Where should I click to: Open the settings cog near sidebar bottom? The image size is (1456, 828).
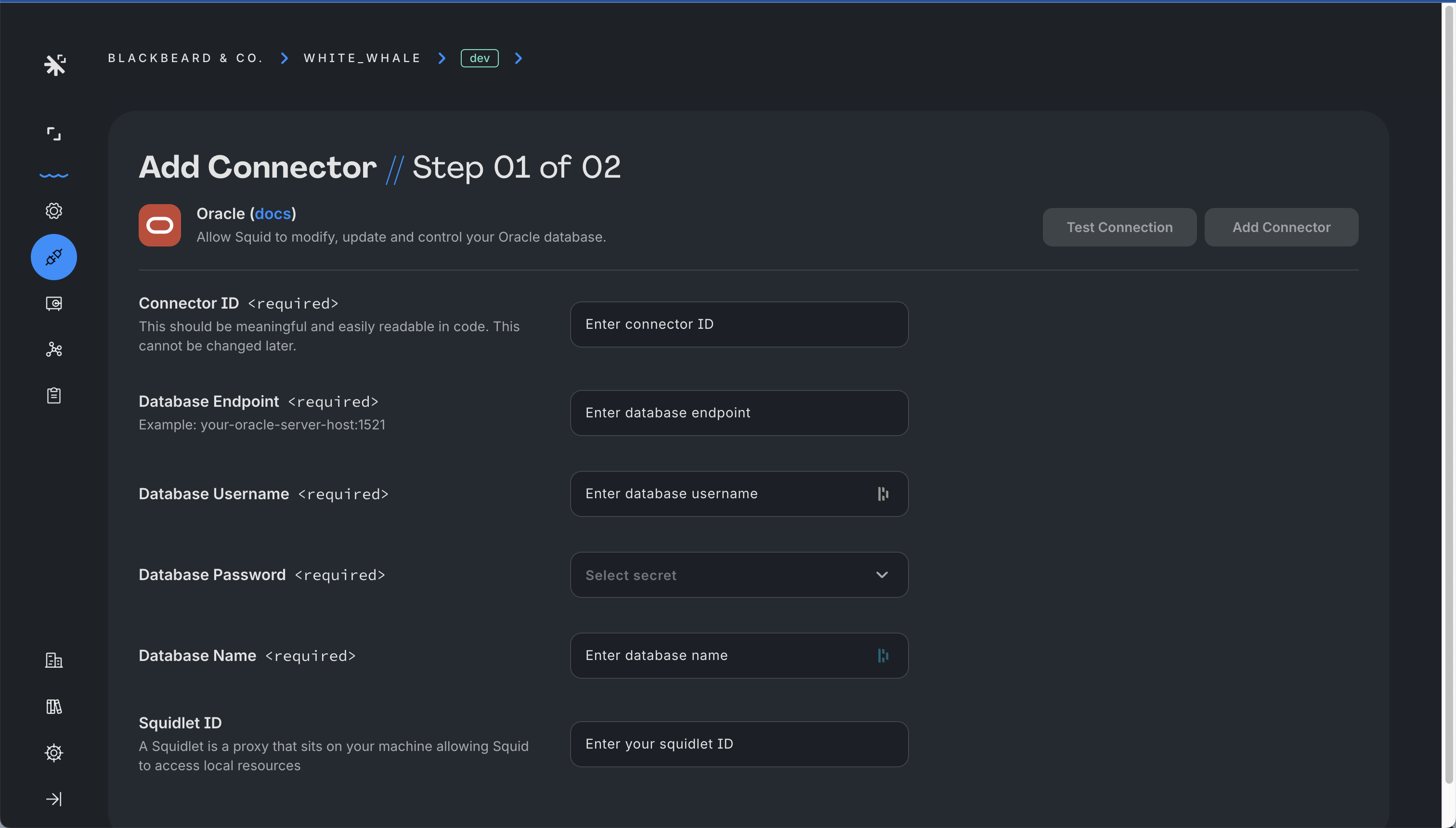coord(53,752)
